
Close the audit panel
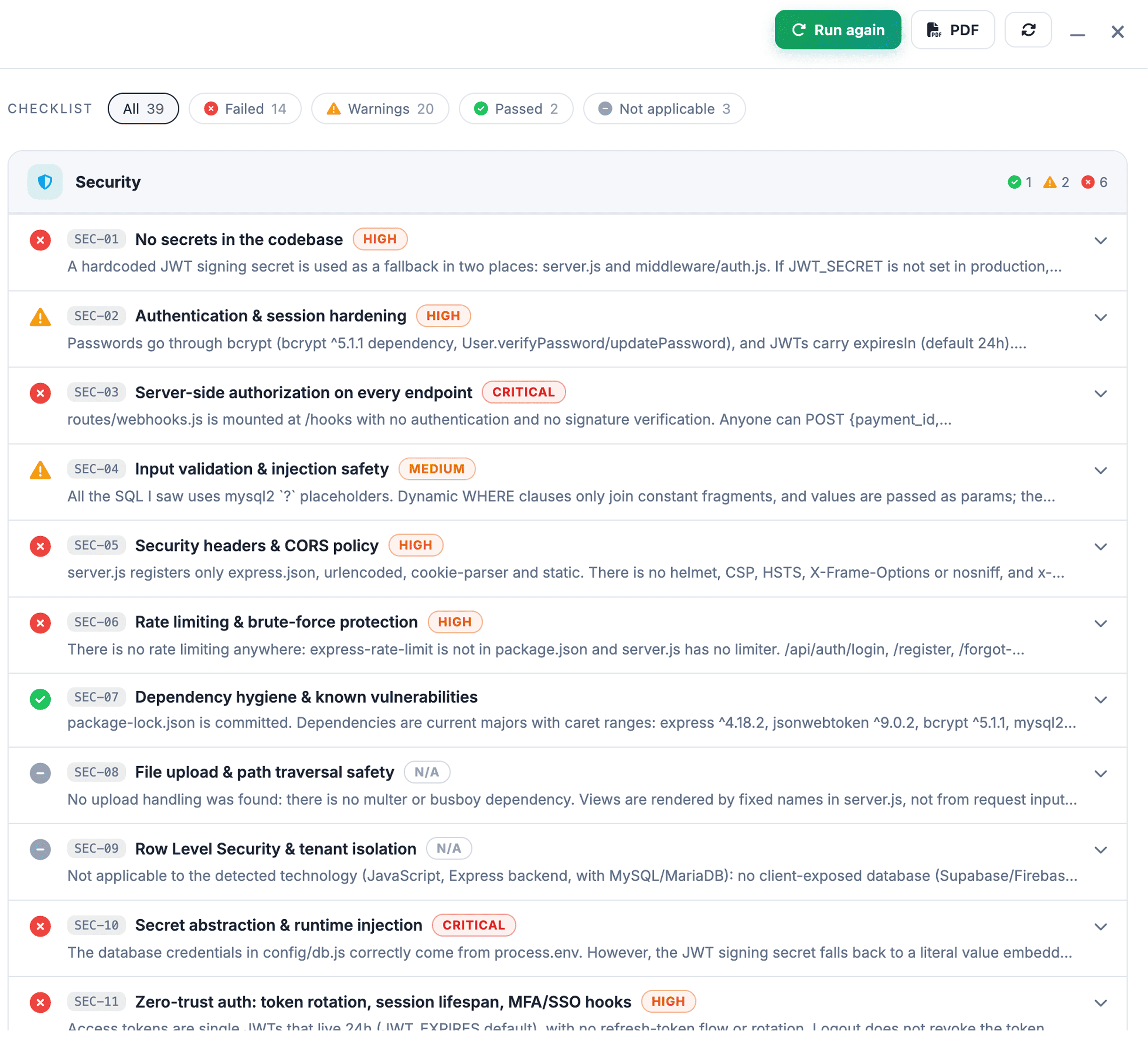tap(1117, 32)
